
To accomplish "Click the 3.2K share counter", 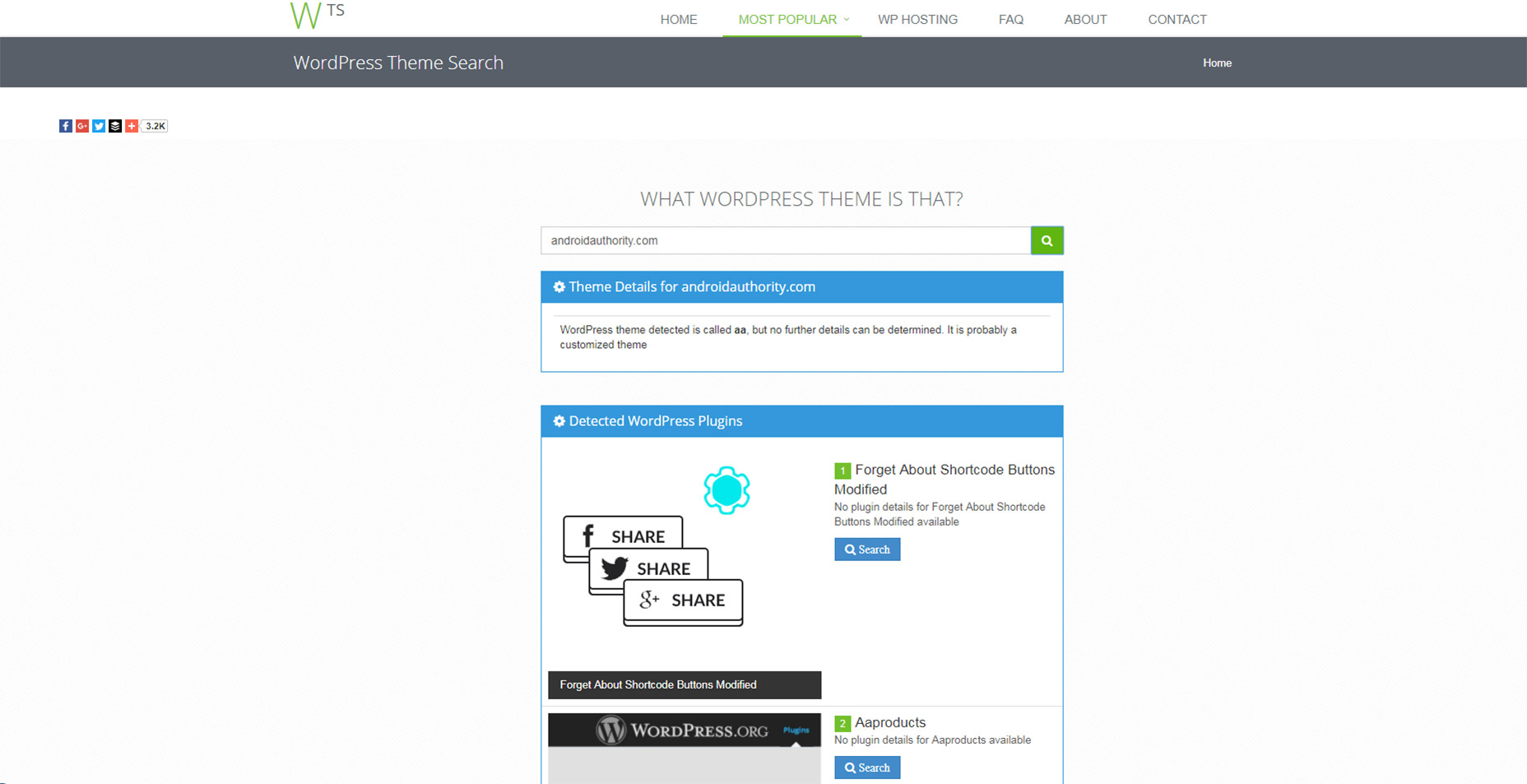I will click(155, 126).
